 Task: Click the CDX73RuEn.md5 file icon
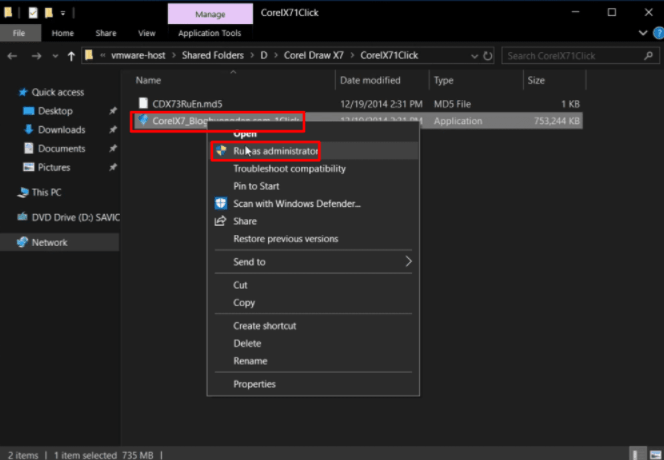(144, 103)
